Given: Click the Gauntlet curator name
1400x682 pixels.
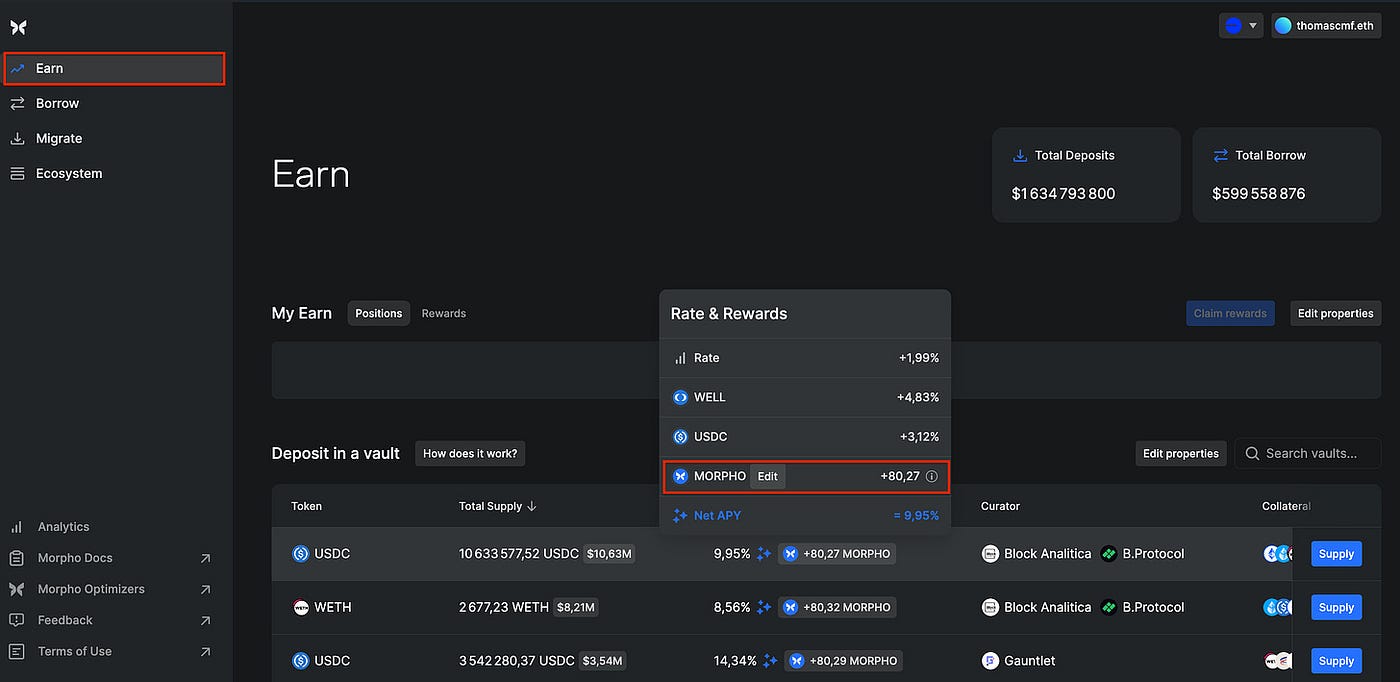Looking at the screenshot, I should (1030, 661).
